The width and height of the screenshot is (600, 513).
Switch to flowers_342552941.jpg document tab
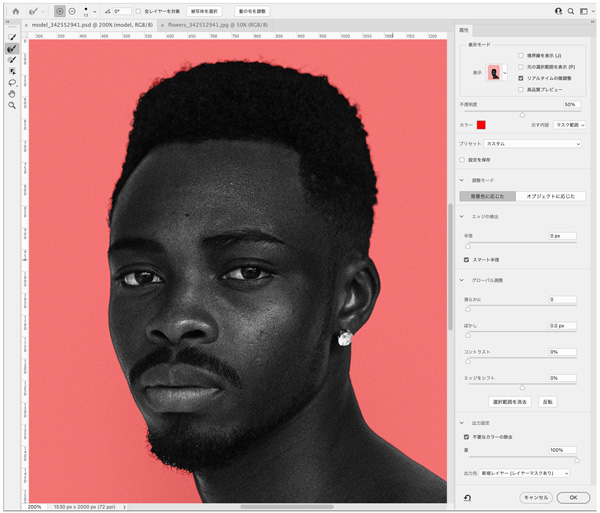tap(217, 25)
